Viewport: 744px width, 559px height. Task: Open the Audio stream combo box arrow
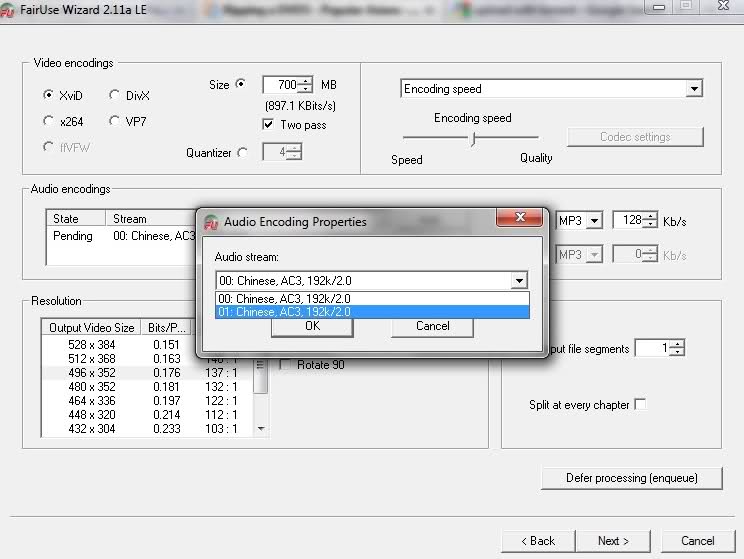click(519, 280)
